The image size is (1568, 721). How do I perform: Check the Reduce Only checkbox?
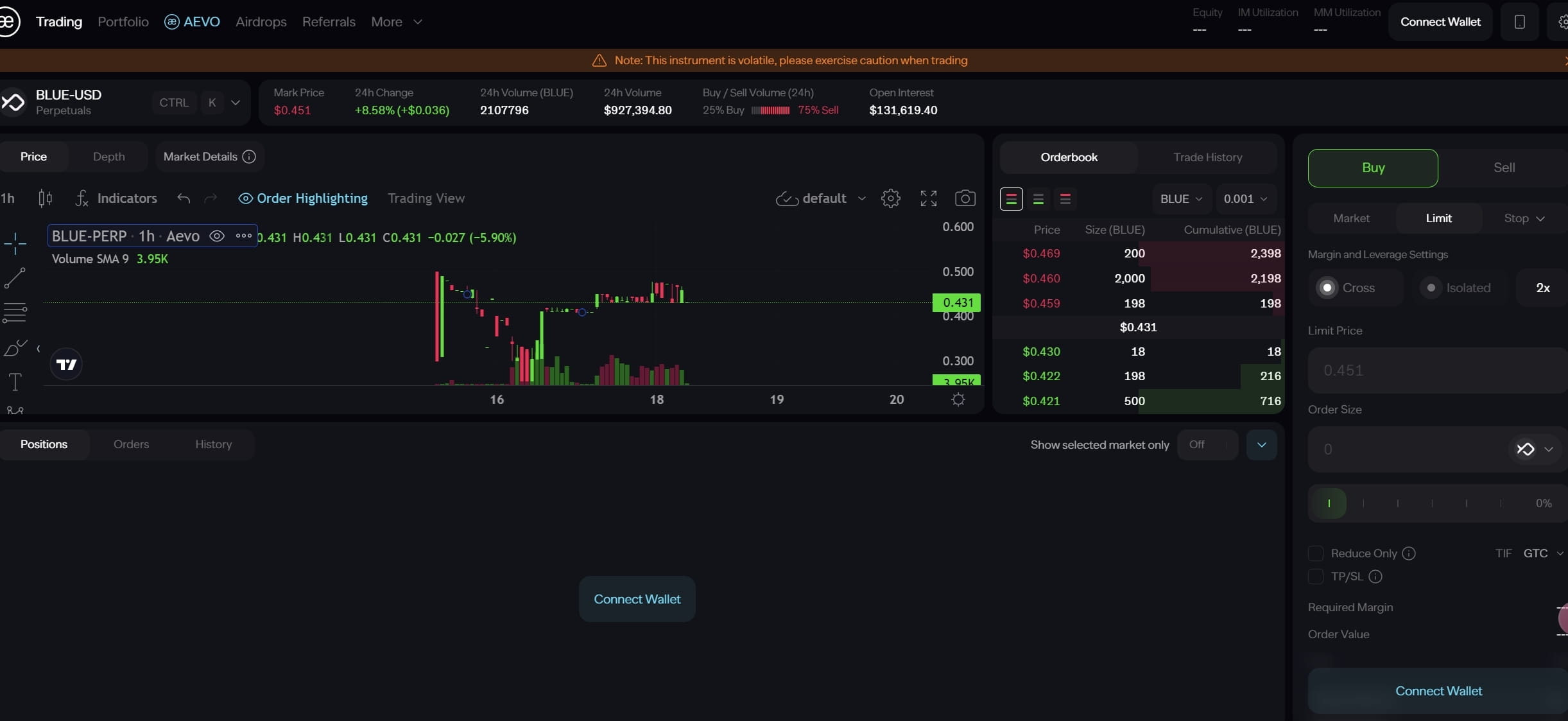pyautogui.click(x=1315, y=553)
